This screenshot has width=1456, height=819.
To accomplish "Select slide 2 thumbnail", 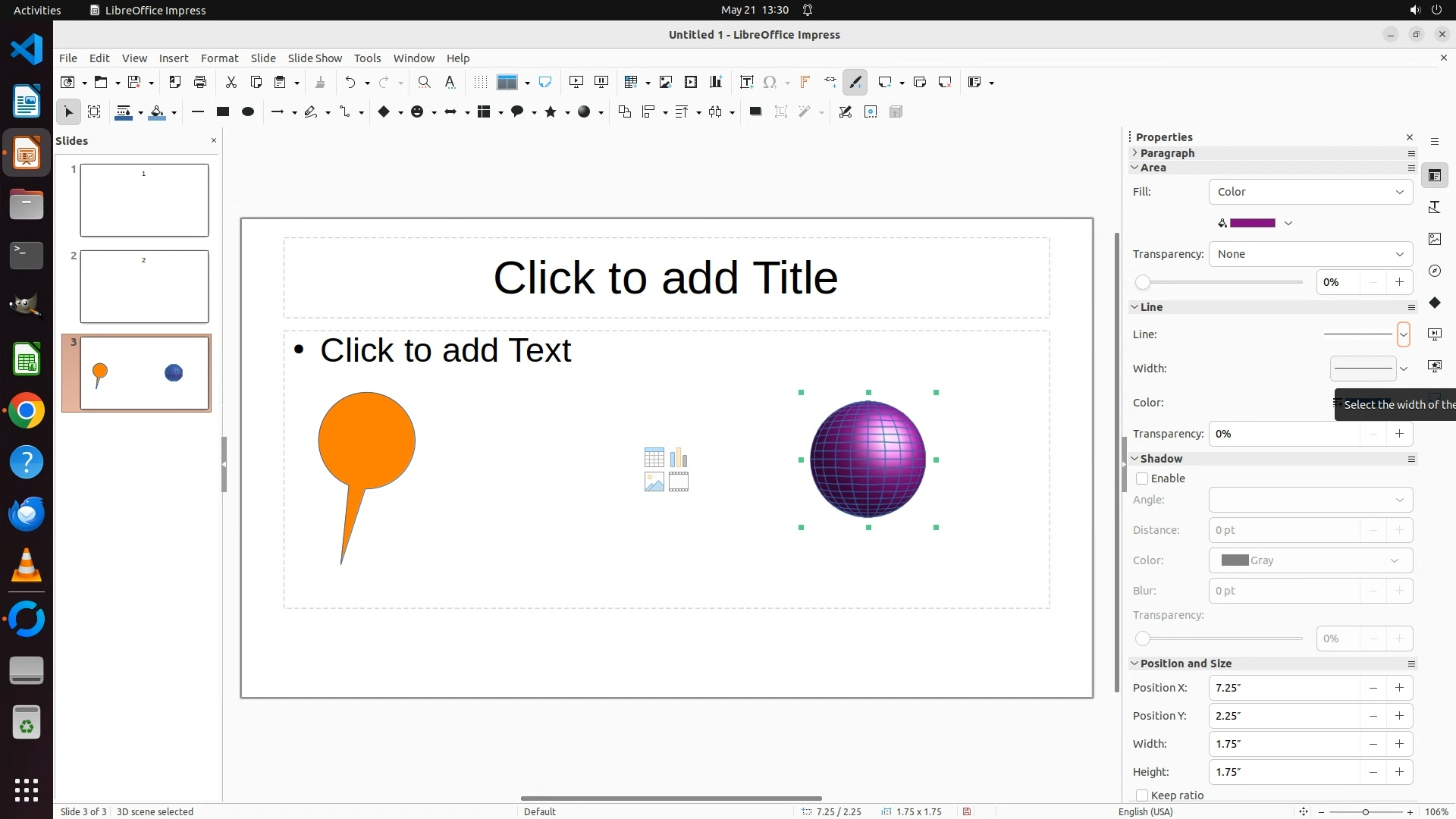I will tap(144, 287).
